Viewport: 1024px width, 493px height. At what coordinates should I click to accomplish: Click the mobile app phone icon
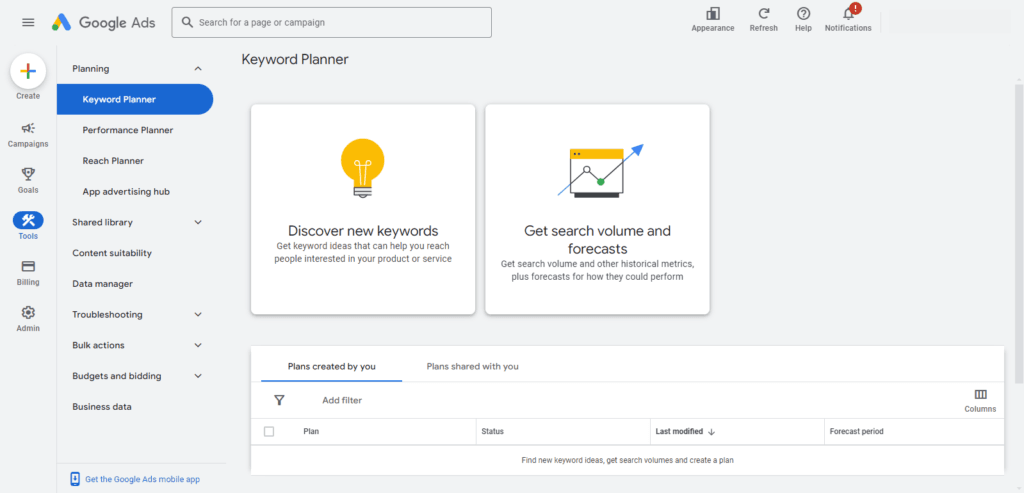point(75,479)
